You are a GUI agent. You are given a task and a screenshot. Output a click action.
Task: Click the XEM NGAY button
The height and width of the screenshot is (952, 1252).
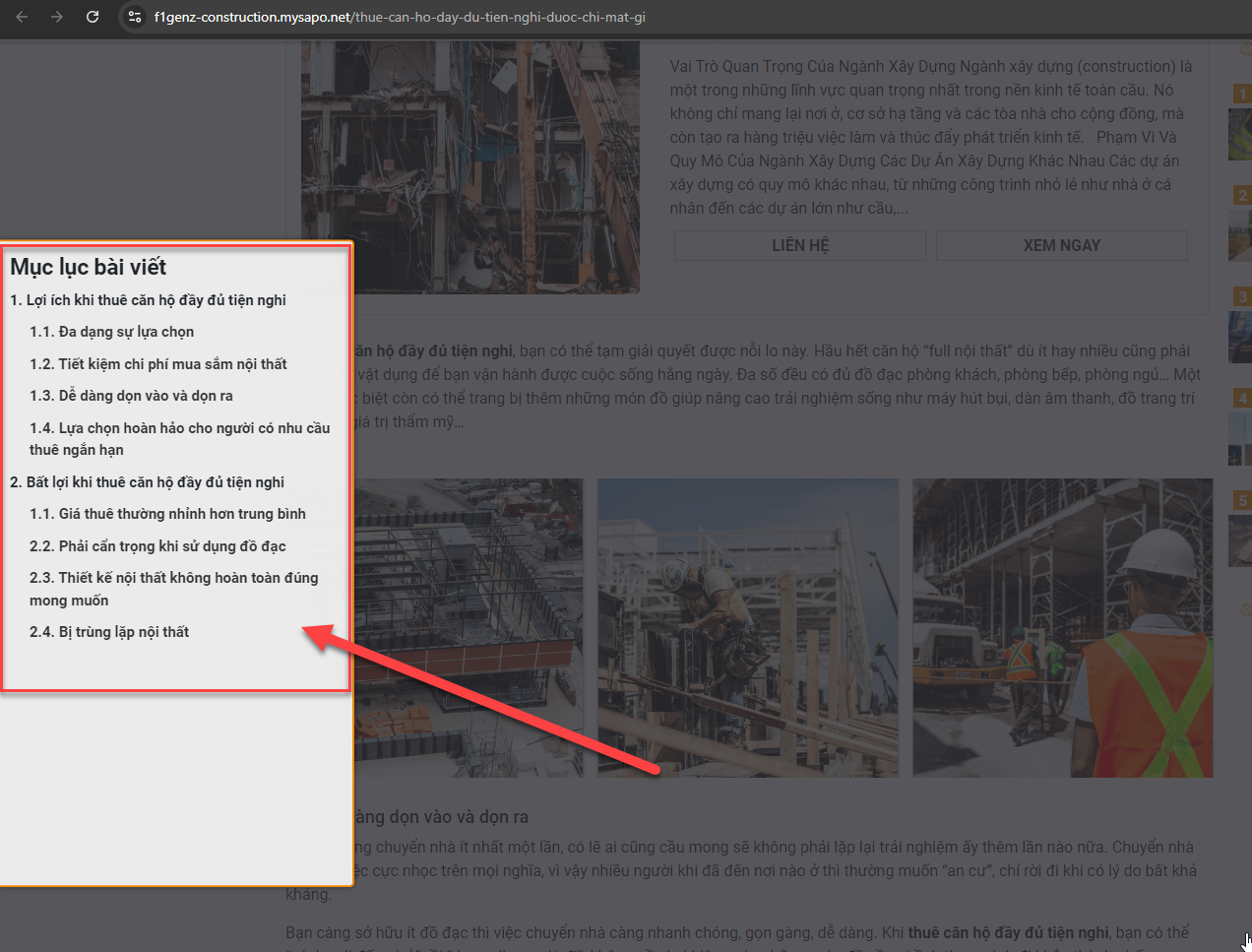click(1061, 245)
